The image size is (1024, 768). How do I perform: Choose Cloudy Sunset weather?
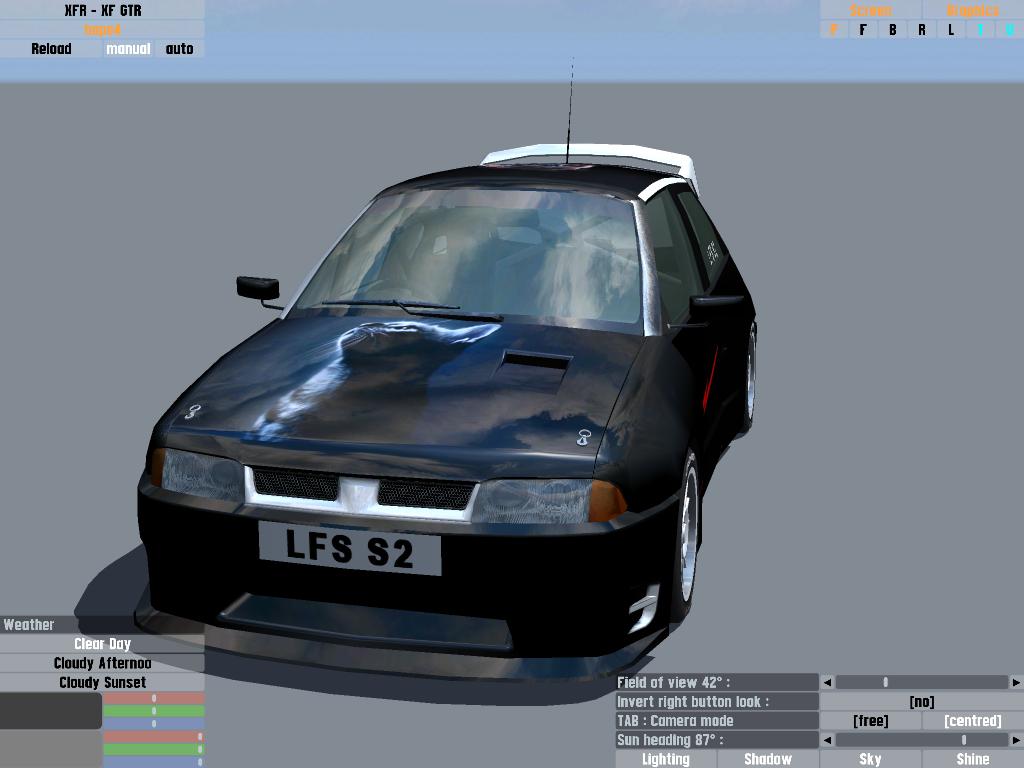(103, 682)
